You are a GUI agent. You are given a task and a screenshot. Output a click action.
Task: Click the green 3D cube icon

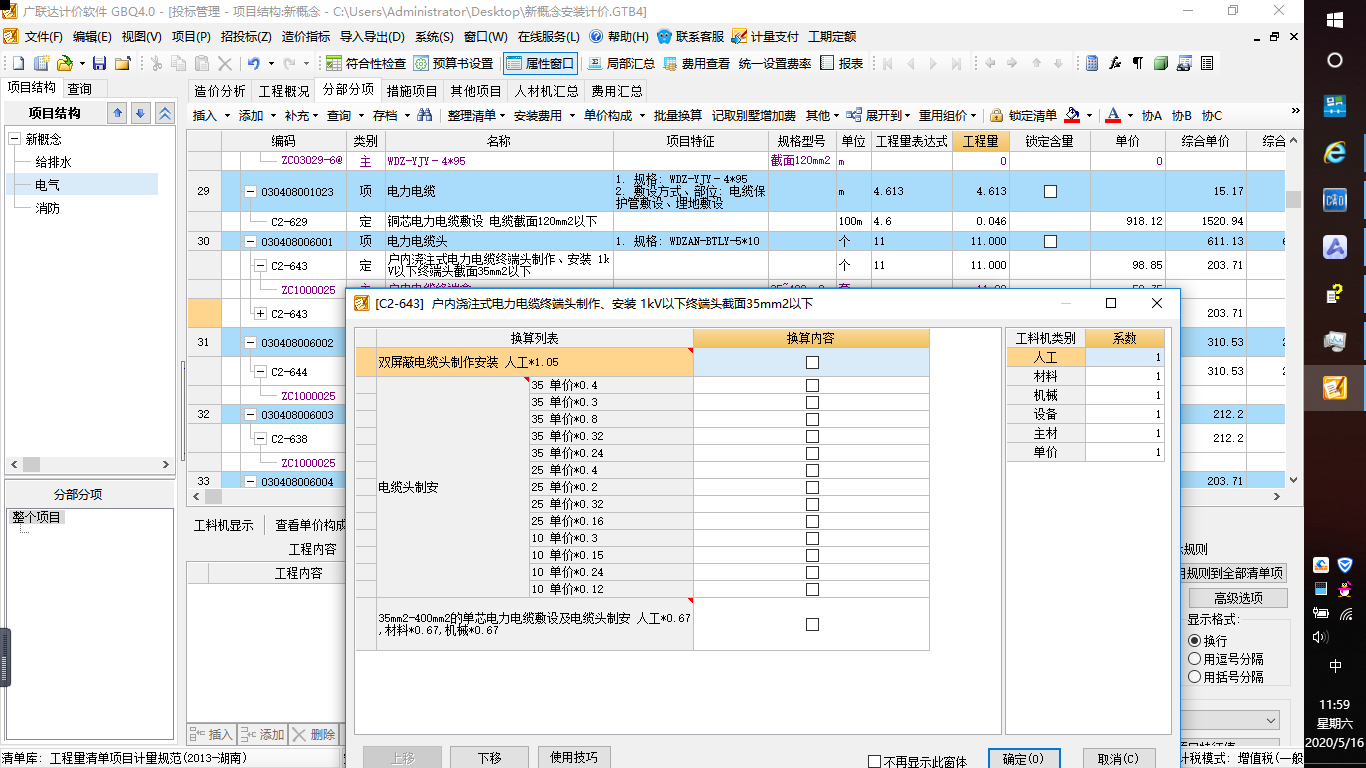click(1160, 63)
